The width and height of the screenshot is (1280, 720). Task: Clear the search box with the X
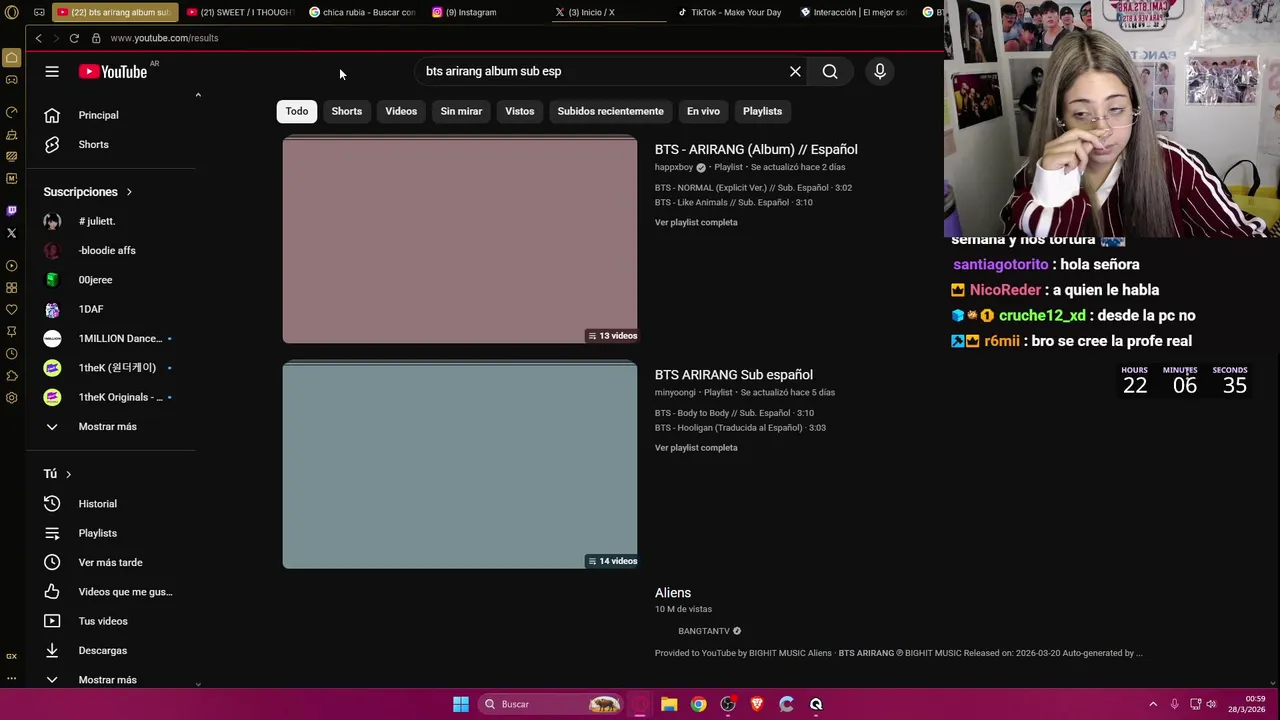(795, 71)
